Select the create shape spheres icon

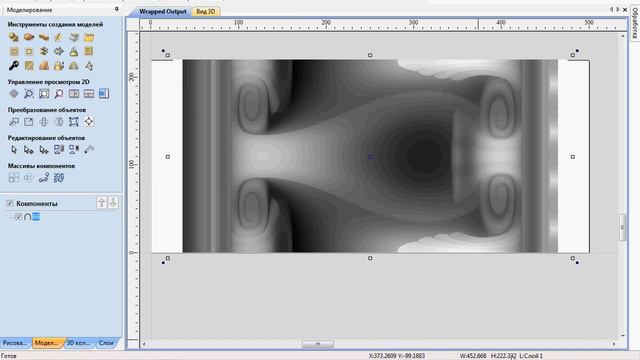pos(13,37)
